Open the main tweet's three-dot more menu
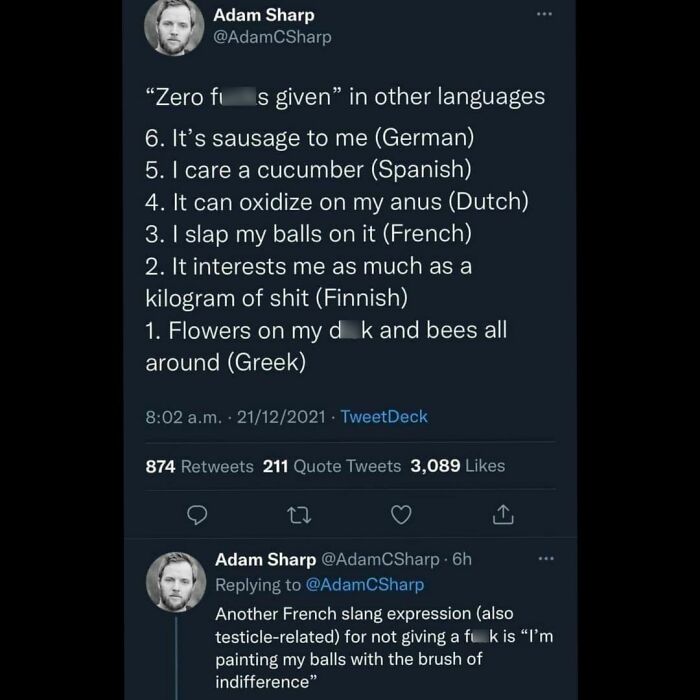The width and height of the screenshot is (700, 700). click(545, 16)
